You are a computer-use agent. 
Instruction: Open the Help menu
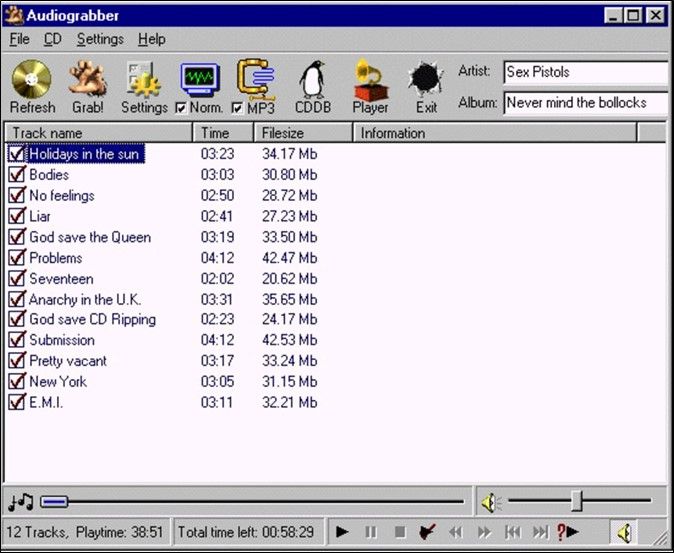[x=152, y=39]
